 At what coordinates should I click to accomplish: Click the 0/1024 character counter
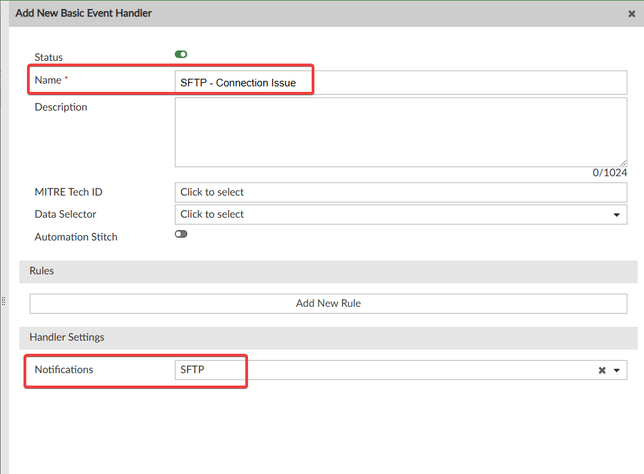pos(610,173)
